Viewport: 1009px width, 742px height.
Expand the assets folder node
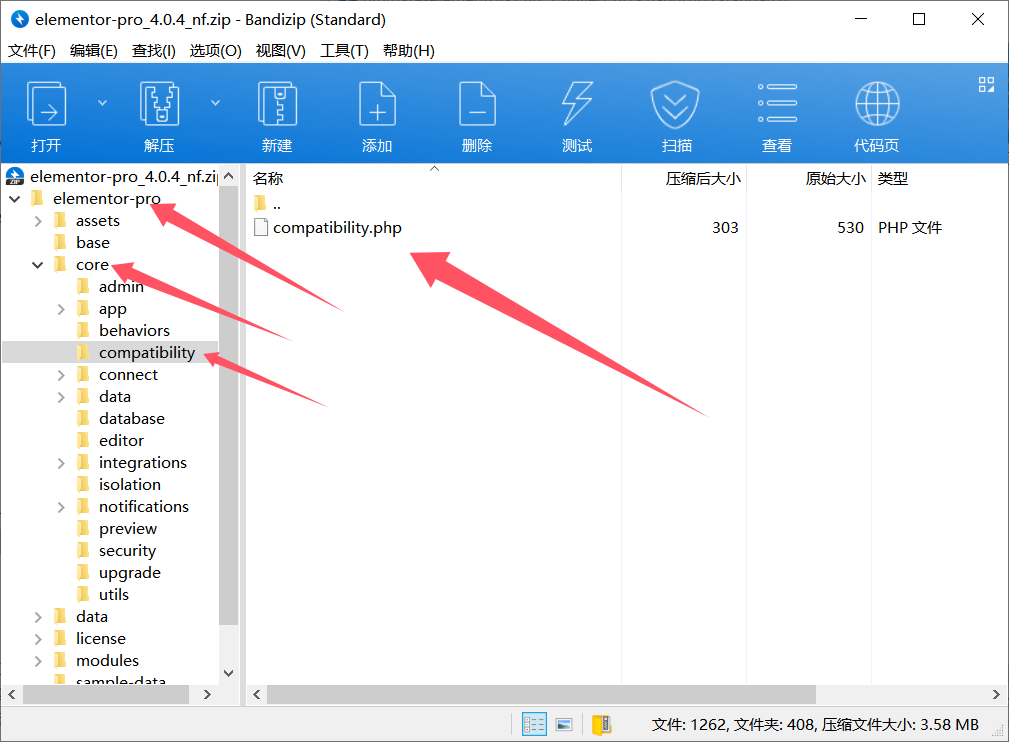coord(38,221)
